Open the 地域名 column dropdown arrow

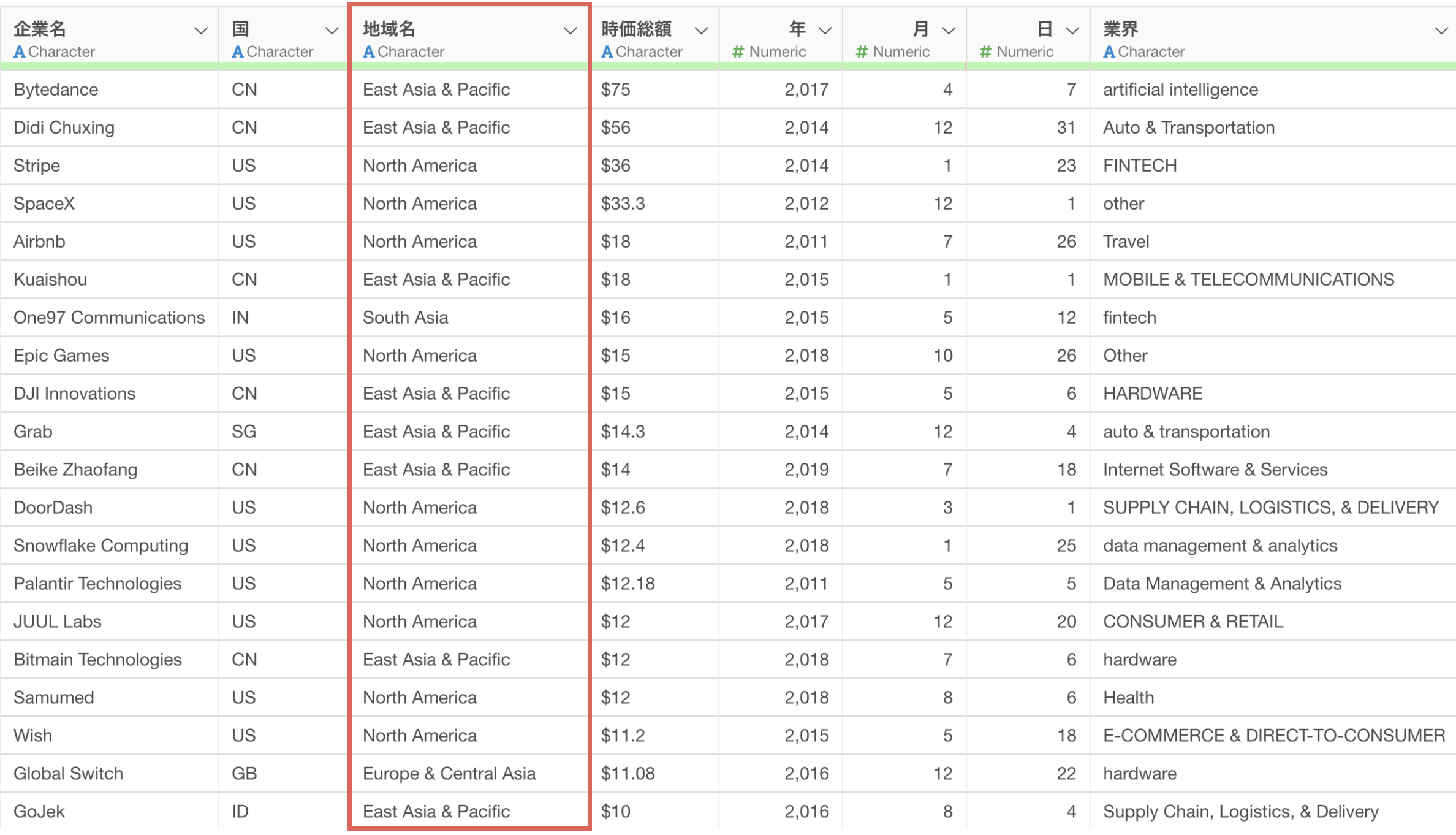pos(570,31)
